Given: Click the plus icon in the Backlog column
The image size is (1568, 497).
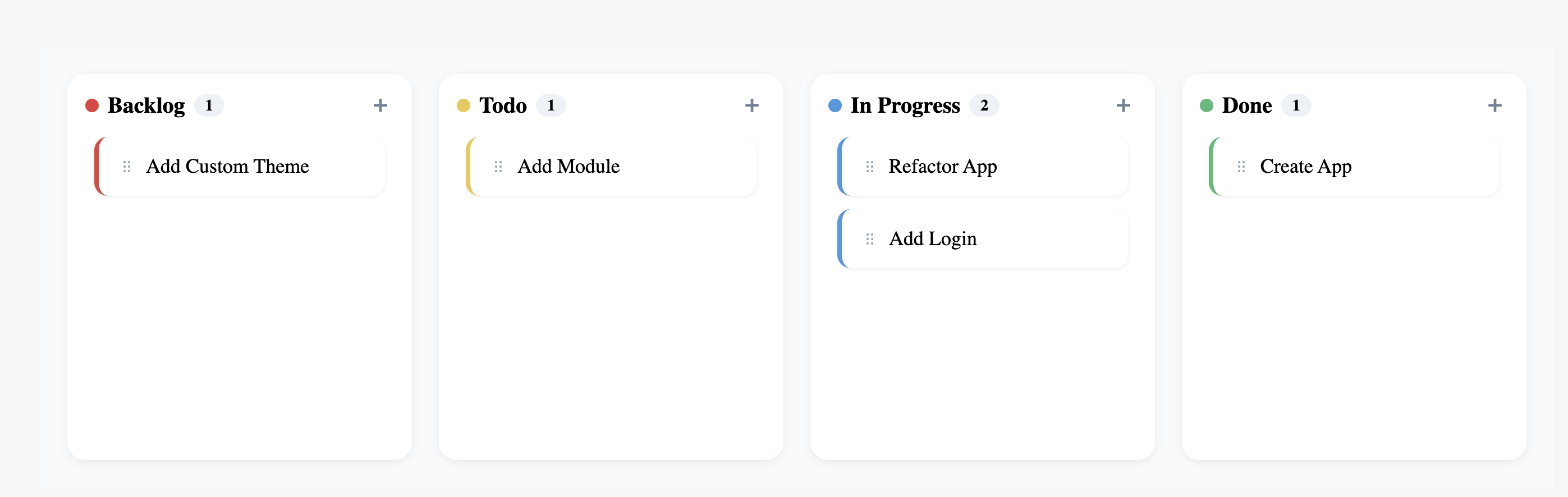Looking at the screenshot, I should (x=380, y=105).
